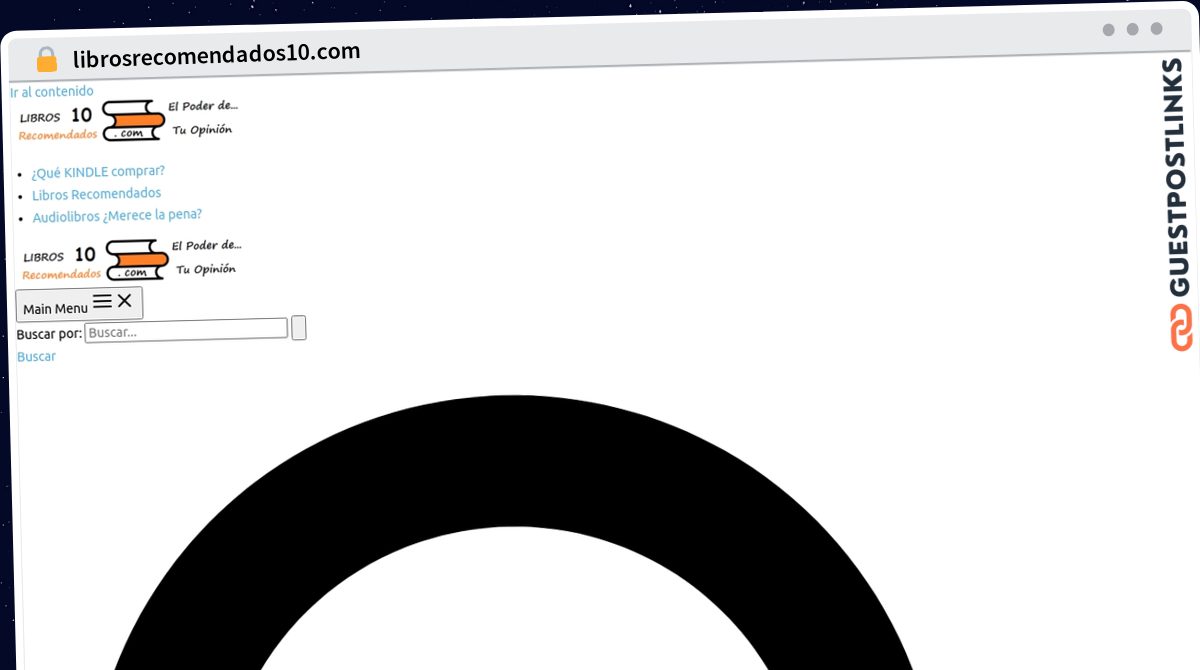Click the blue 'Buscar' link

coord(37,357)
